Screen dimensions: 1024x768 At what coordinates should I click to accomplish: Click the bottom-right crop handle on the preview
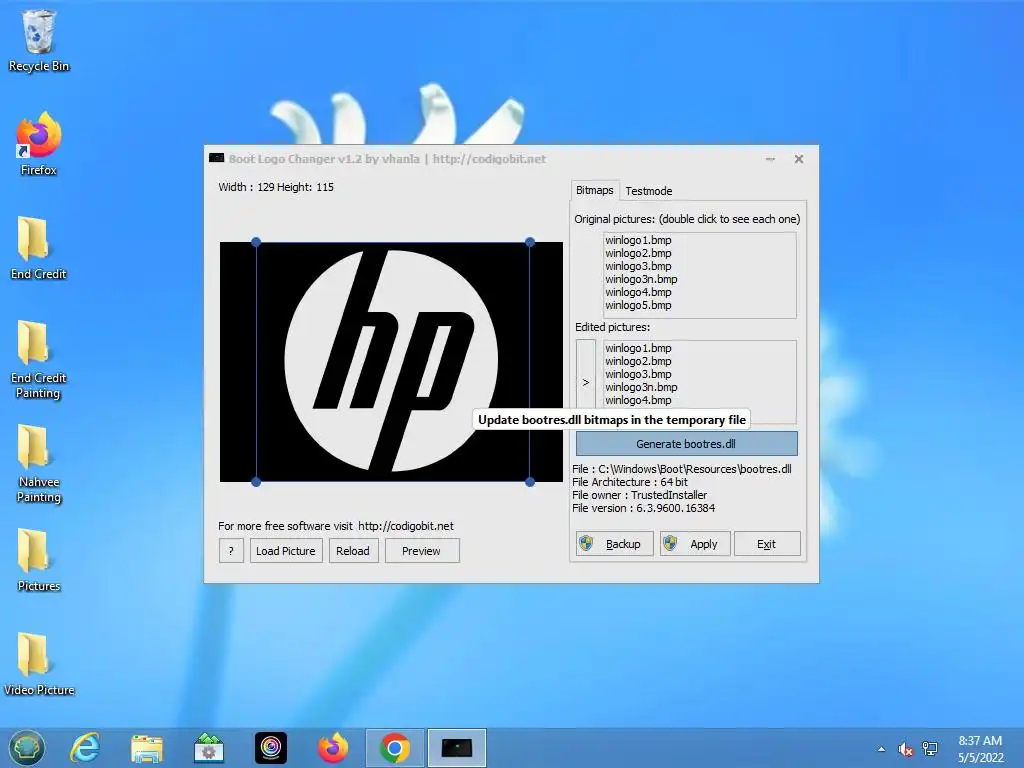530,482
